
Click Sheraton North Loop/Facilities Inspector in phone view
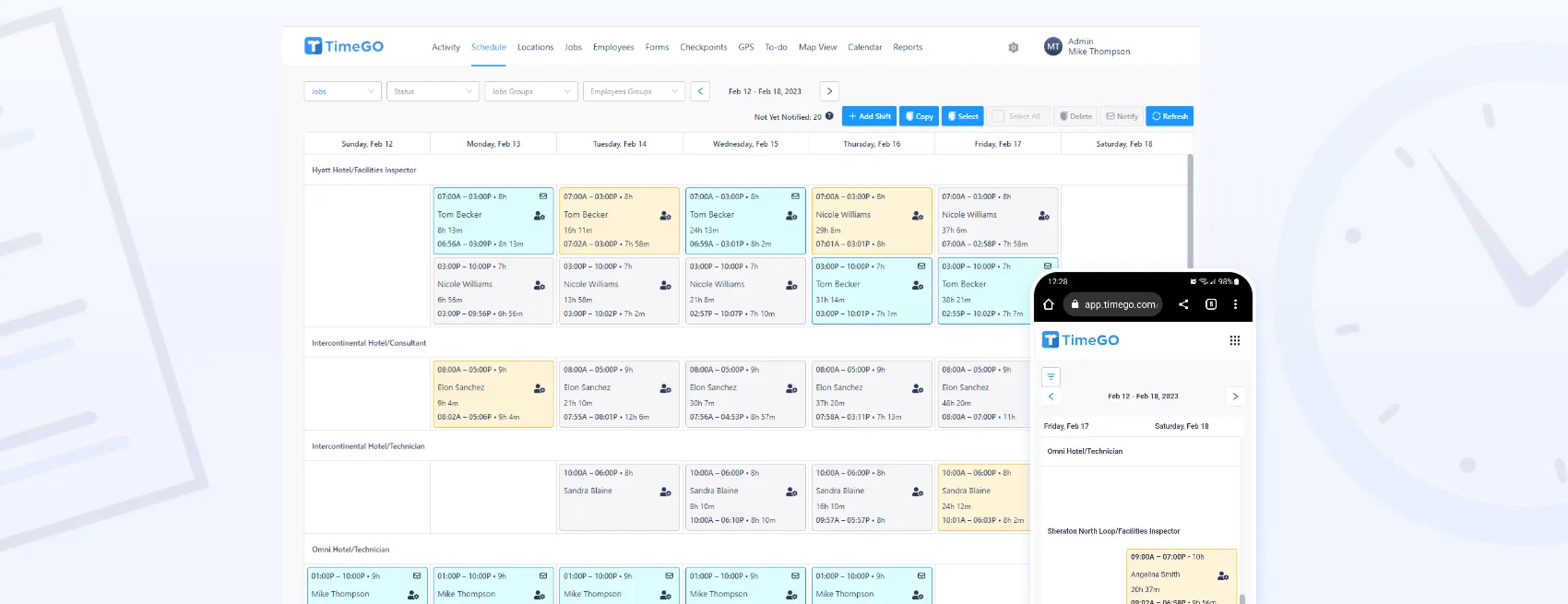[1113, 531]
